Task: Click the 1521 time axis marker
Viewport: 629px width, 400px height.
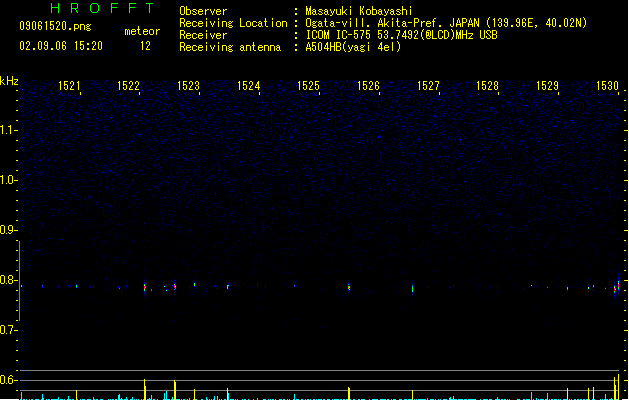Action: point(69,86)
